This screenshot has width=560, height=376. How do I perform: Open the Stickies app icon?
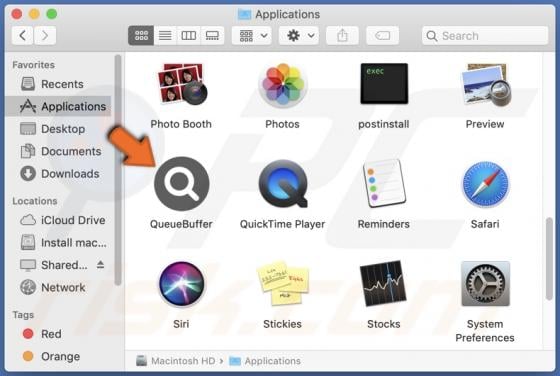tap(282, 284)
